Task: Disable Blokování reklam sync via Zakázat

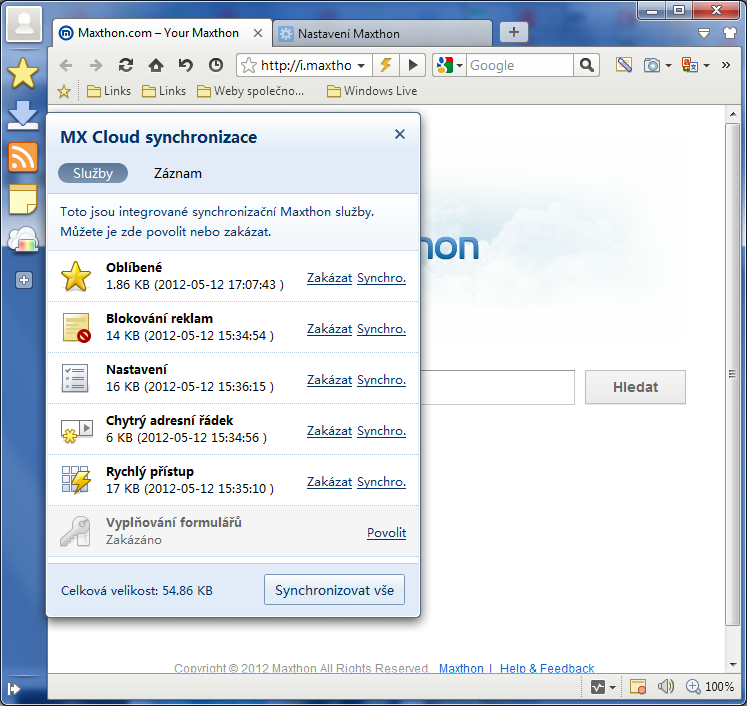Action: (x=329, y=329)
